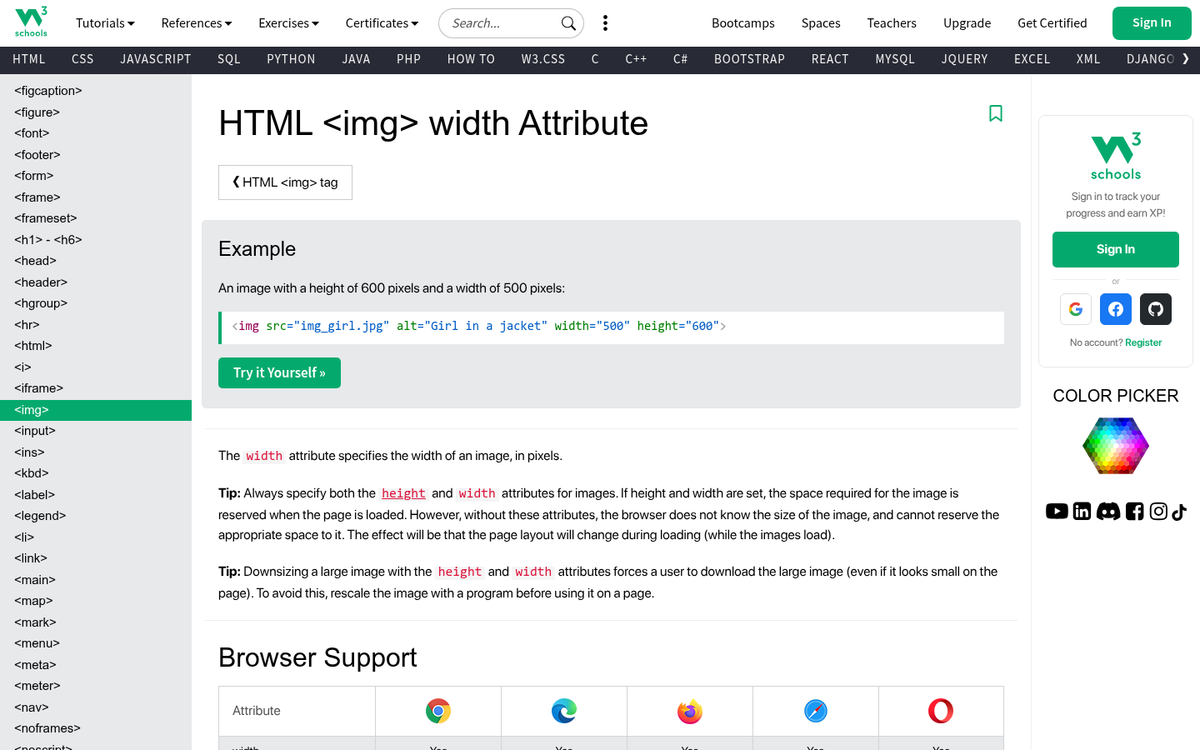Follow the Register link
The height and width of the screenshot is (750, 1200).
(1143, 342)
